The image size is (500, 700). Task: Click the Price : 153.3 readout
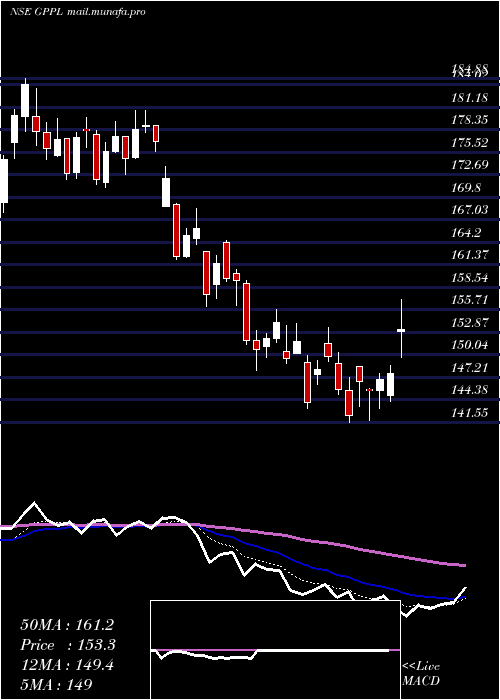coord(68,645)
